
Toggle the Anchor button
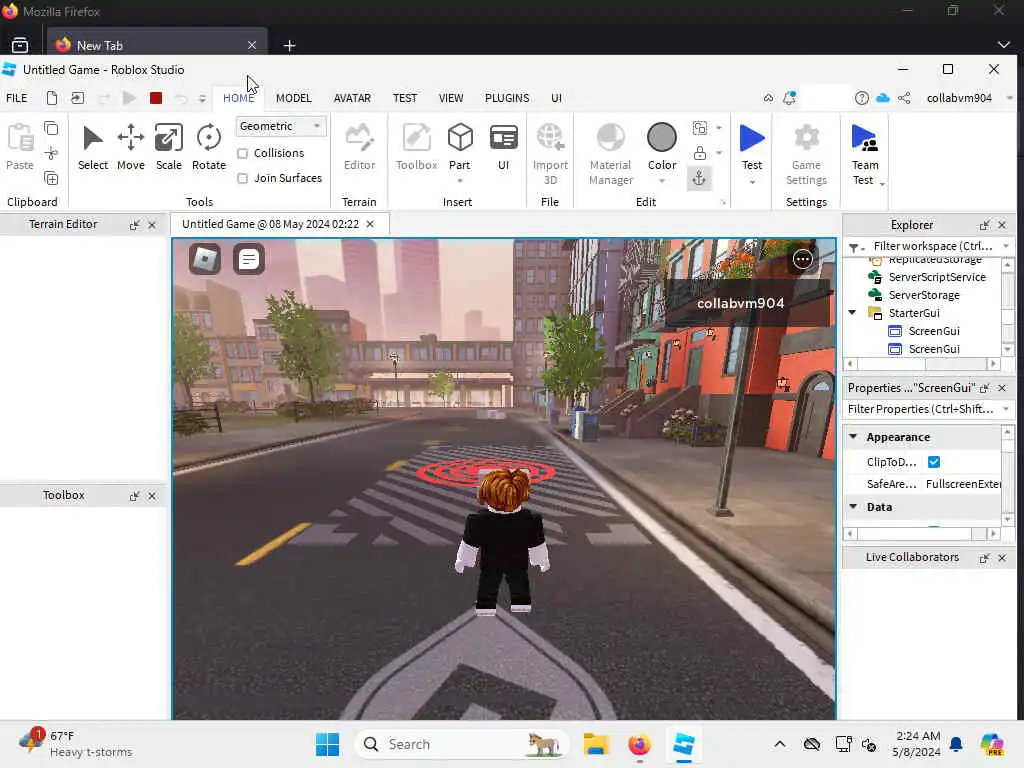tap(699, 178)
